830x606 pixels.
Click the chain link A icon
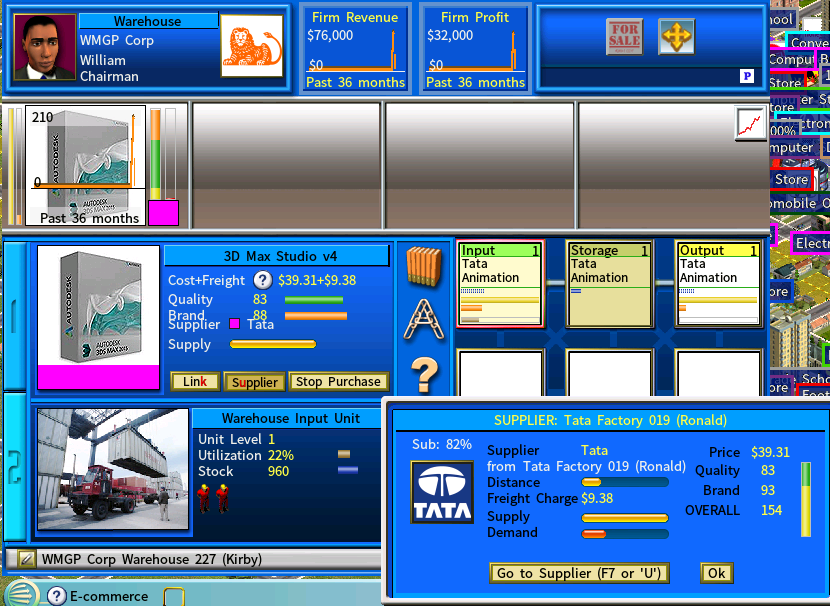click(x=423, y=319)
